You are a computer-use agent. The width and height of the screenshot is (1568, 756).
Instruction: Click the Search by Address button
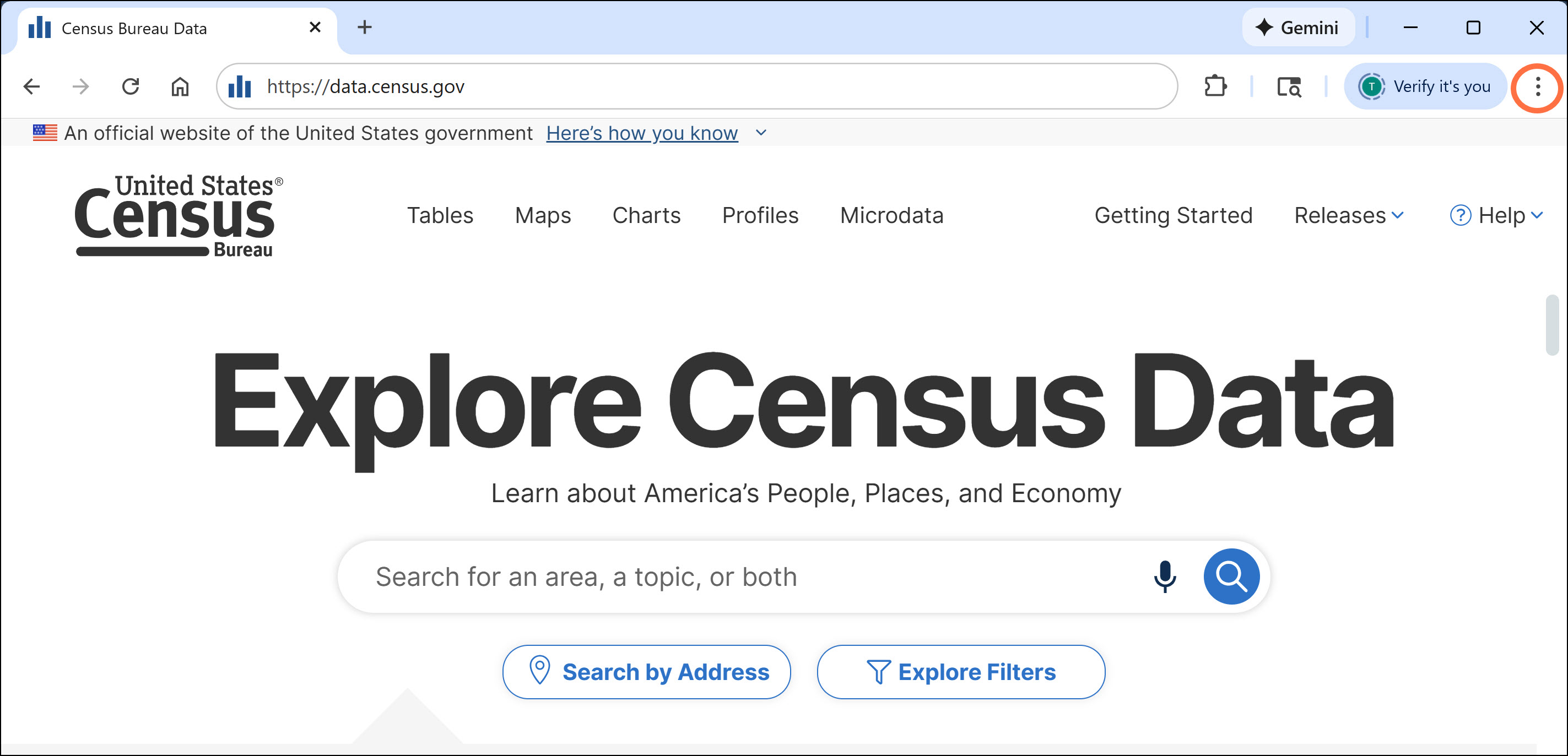point(646,671)
